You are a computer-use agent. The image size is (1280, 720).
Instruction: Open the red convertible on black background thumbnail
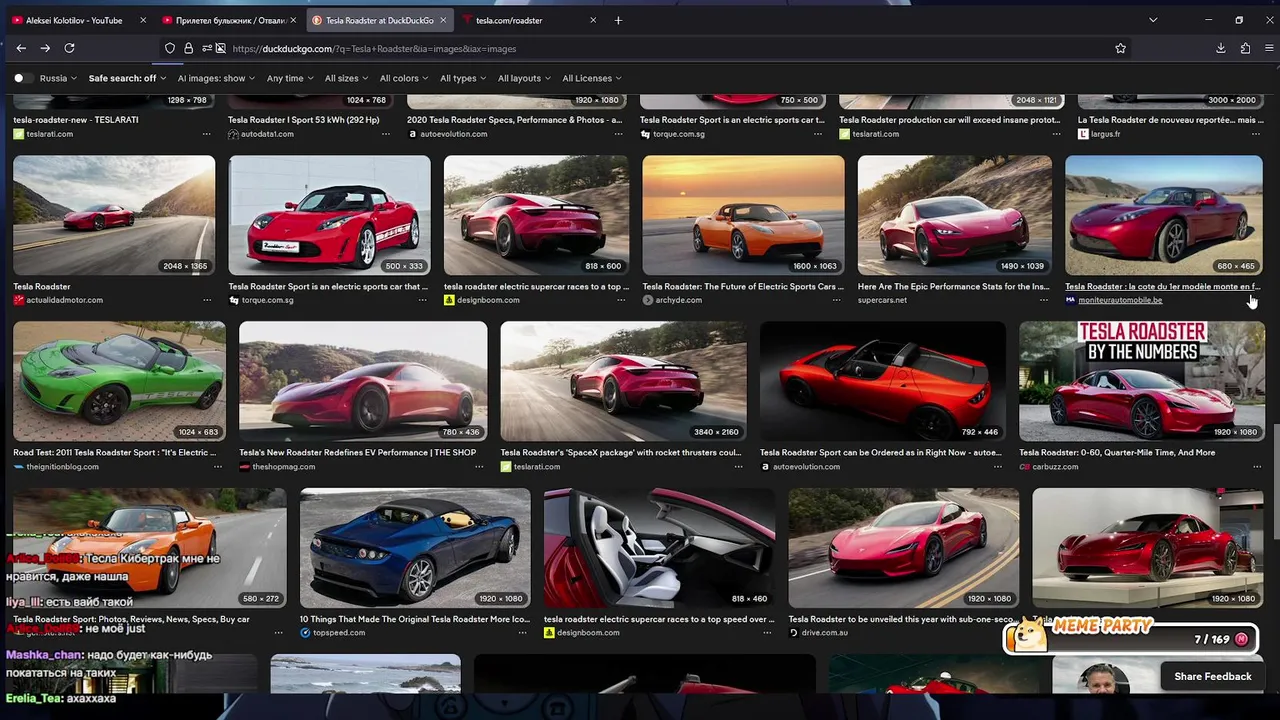pyautogui.click(x=883, y=381)
